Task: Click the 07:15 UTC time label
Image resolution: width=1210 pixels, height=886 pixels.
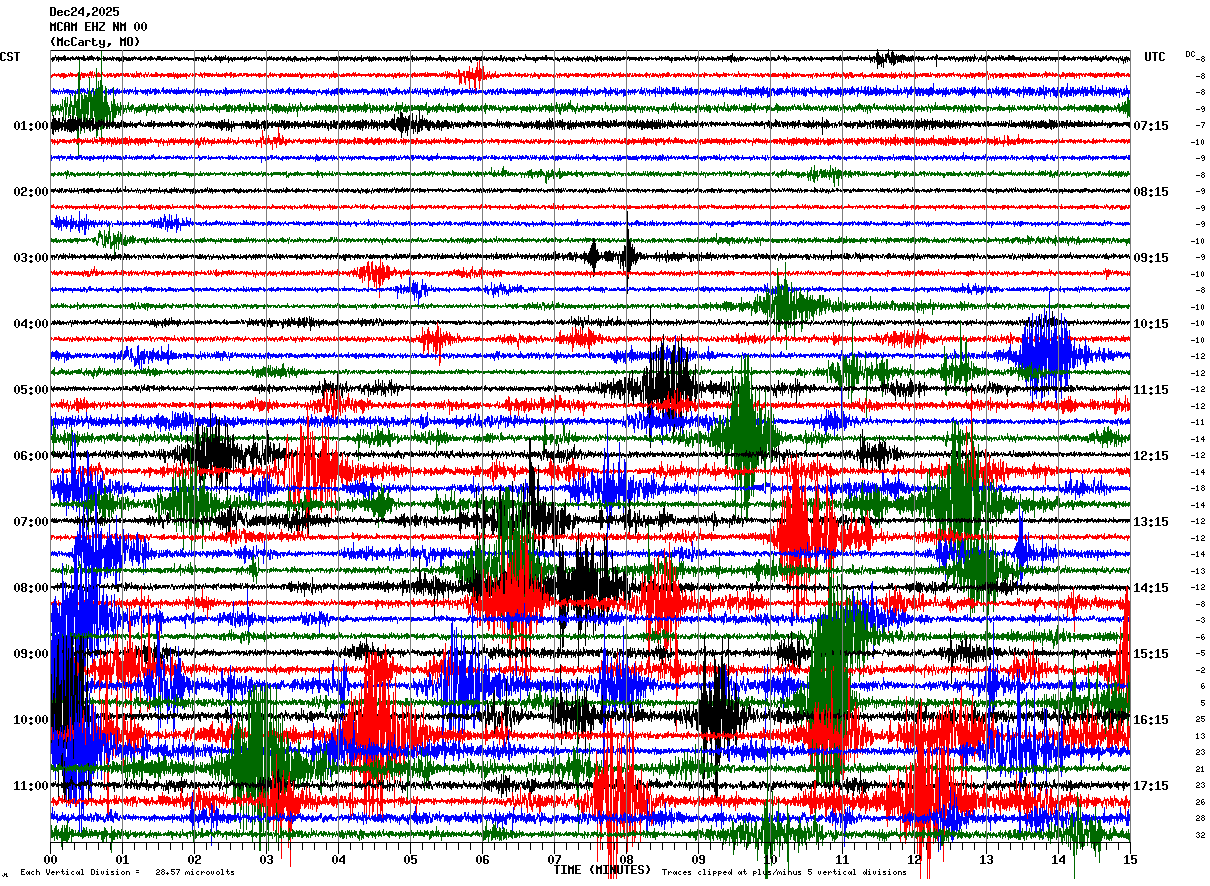Action: [x=1151, y=126]
